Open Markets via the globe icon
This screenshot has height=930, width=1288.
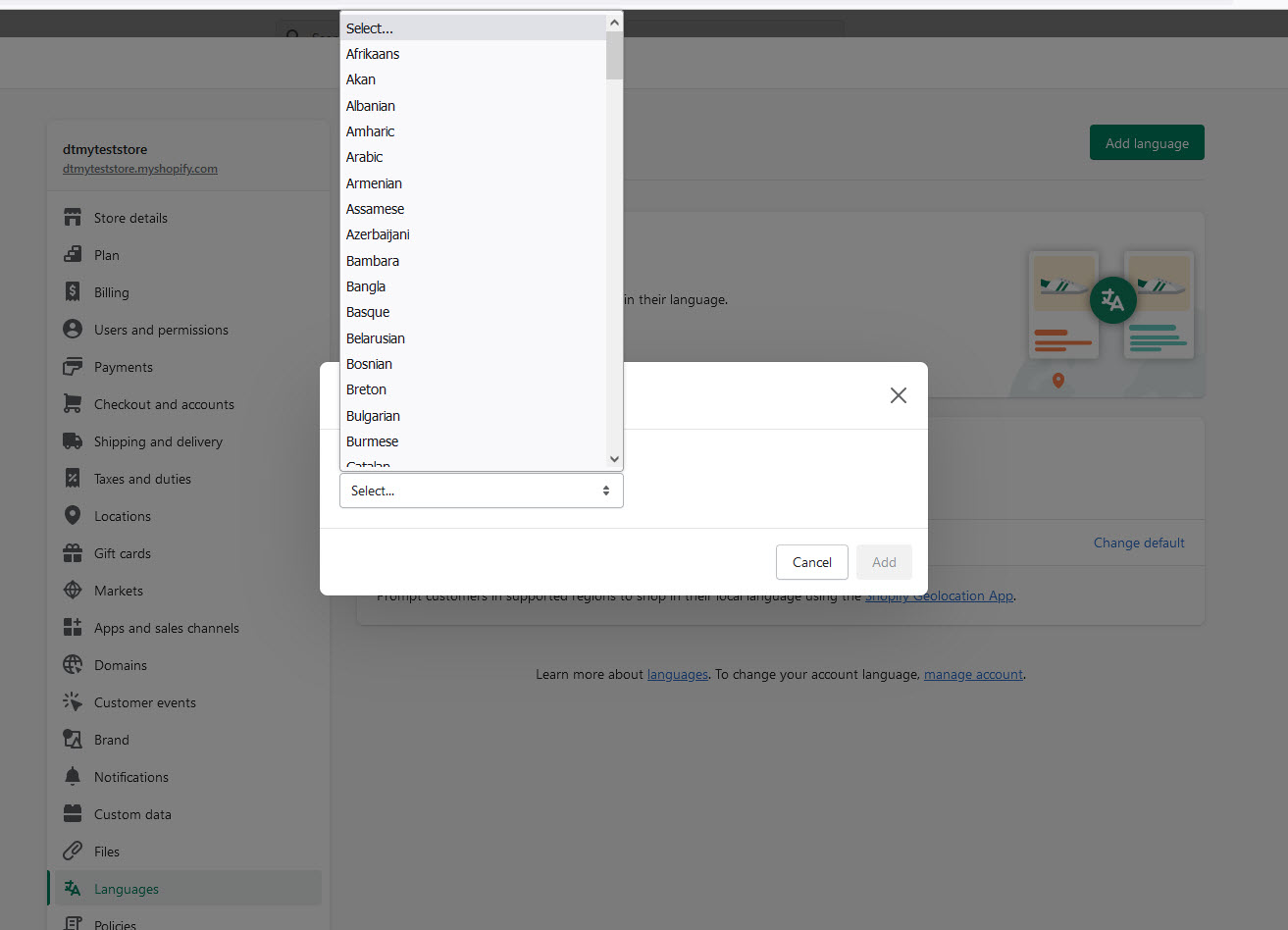[73, 590]
